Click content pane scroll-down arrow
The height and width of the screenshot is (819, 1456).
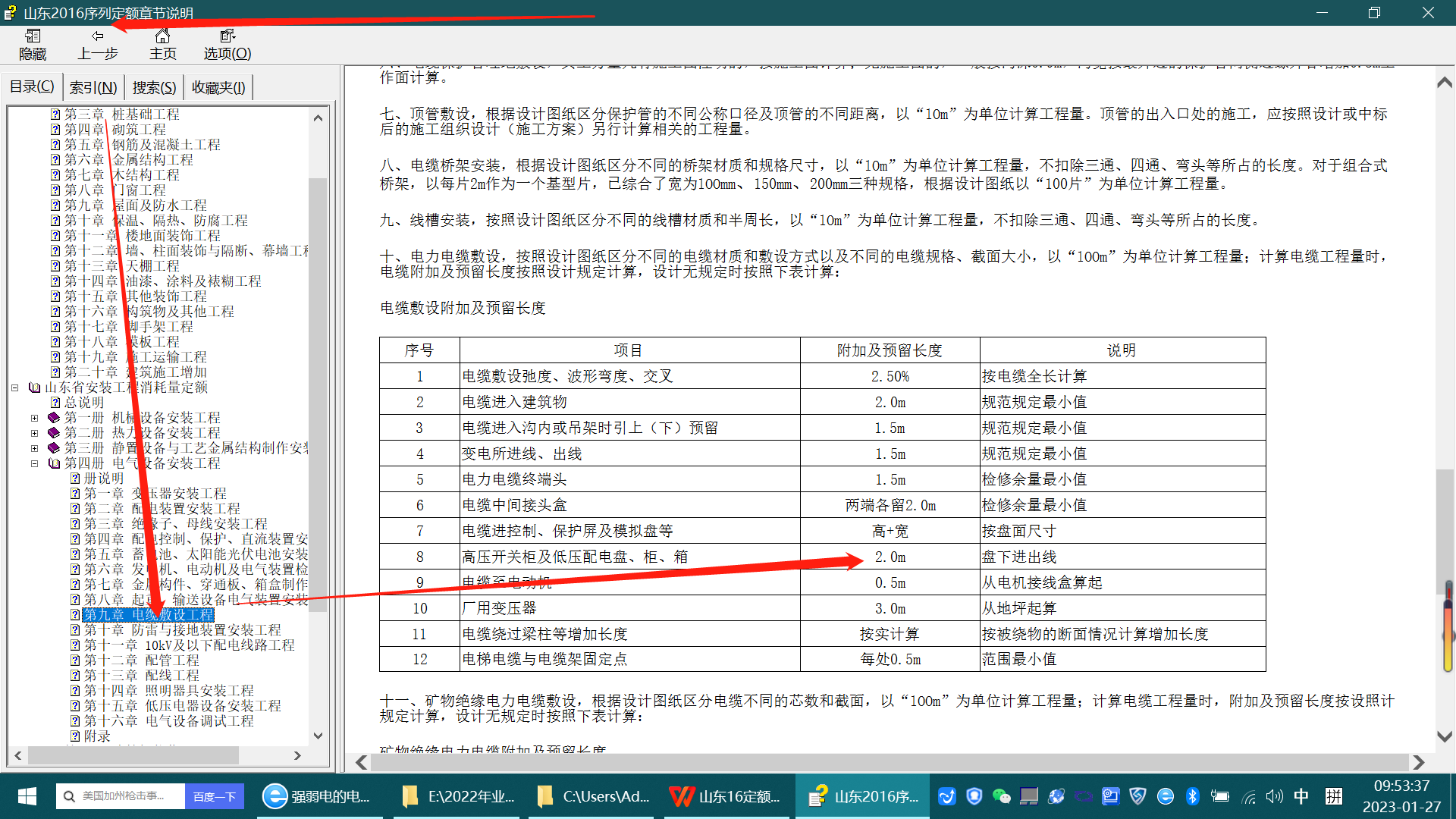point(1445,736)
